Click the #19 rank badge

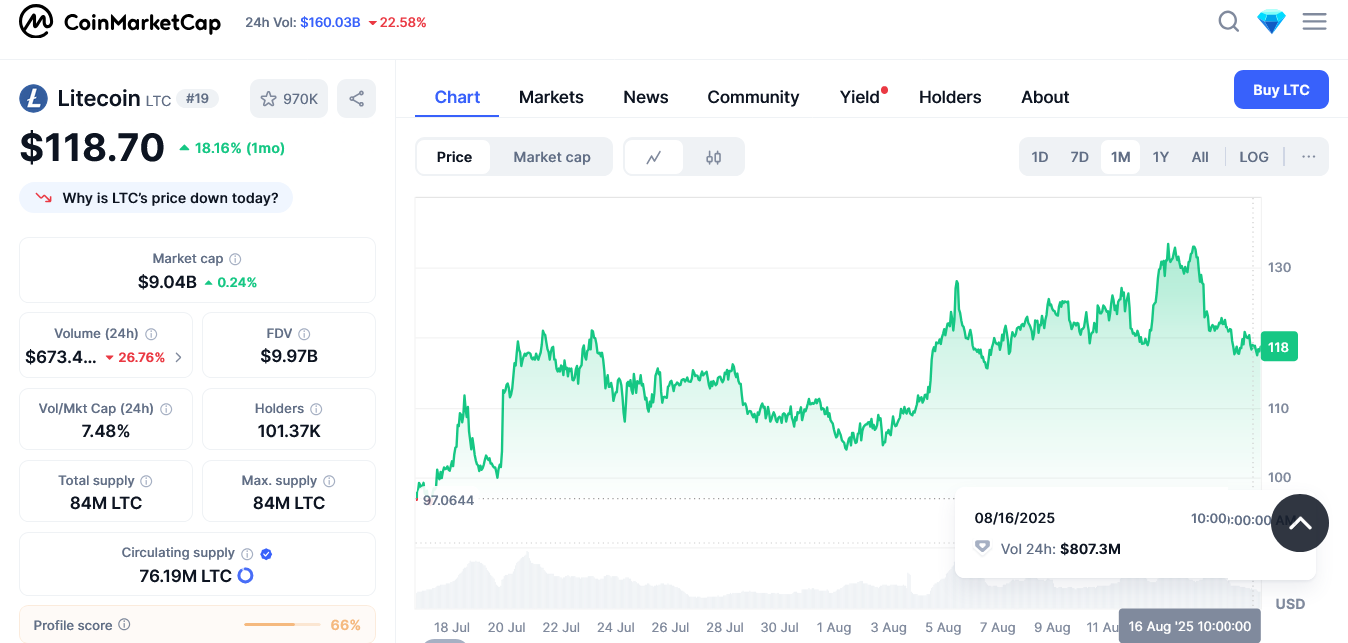click(197, 99)
